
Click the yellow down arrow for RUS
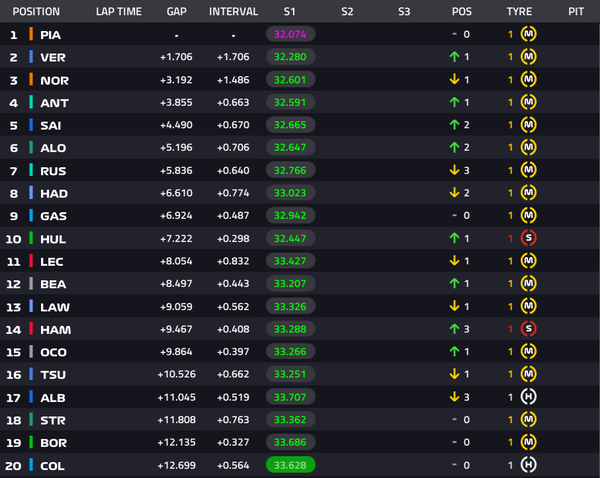(454, 170)
